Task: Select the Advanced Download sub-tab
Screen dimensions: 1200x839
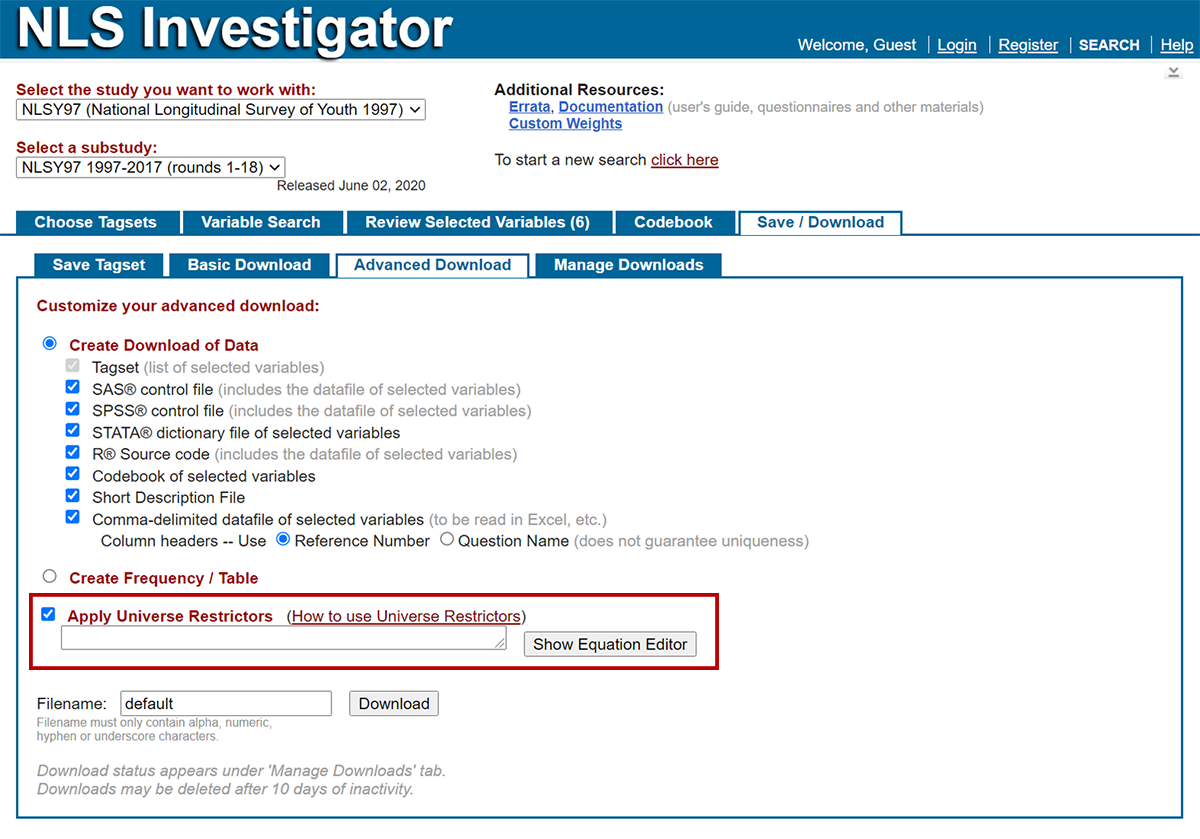Action: coord(433,265)
